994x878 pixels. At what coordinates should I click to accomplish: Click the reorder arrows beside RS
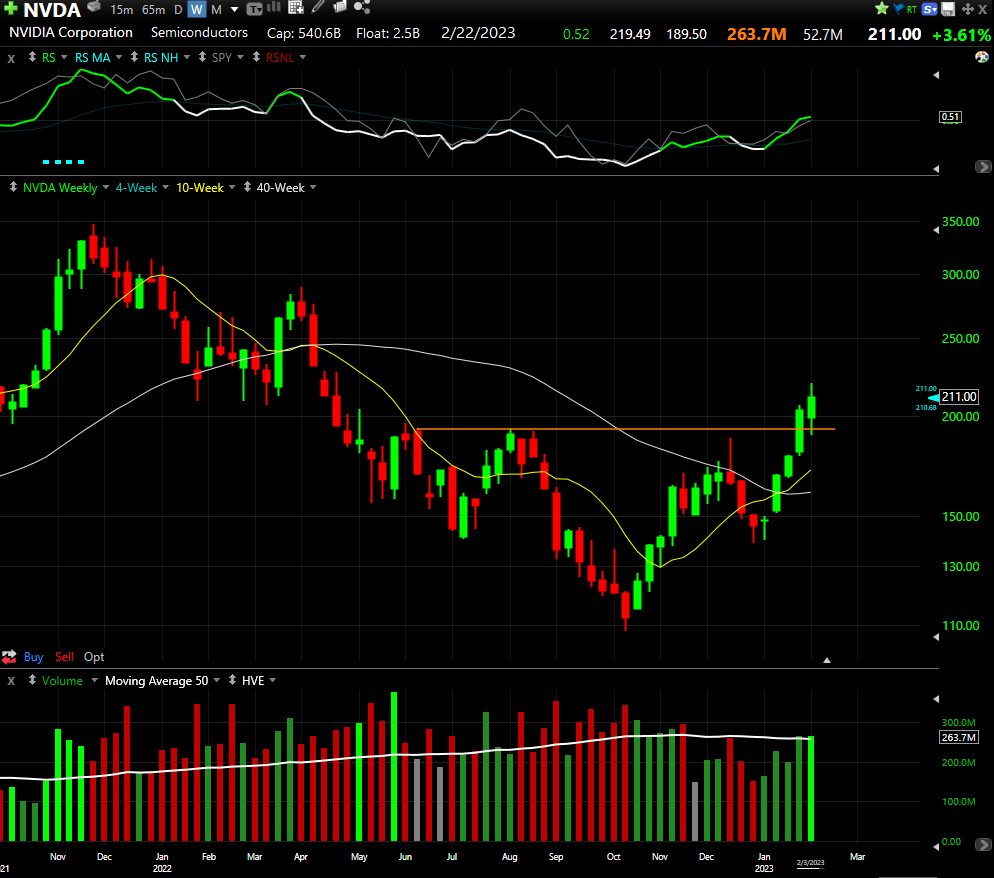(x=32, y=57)
